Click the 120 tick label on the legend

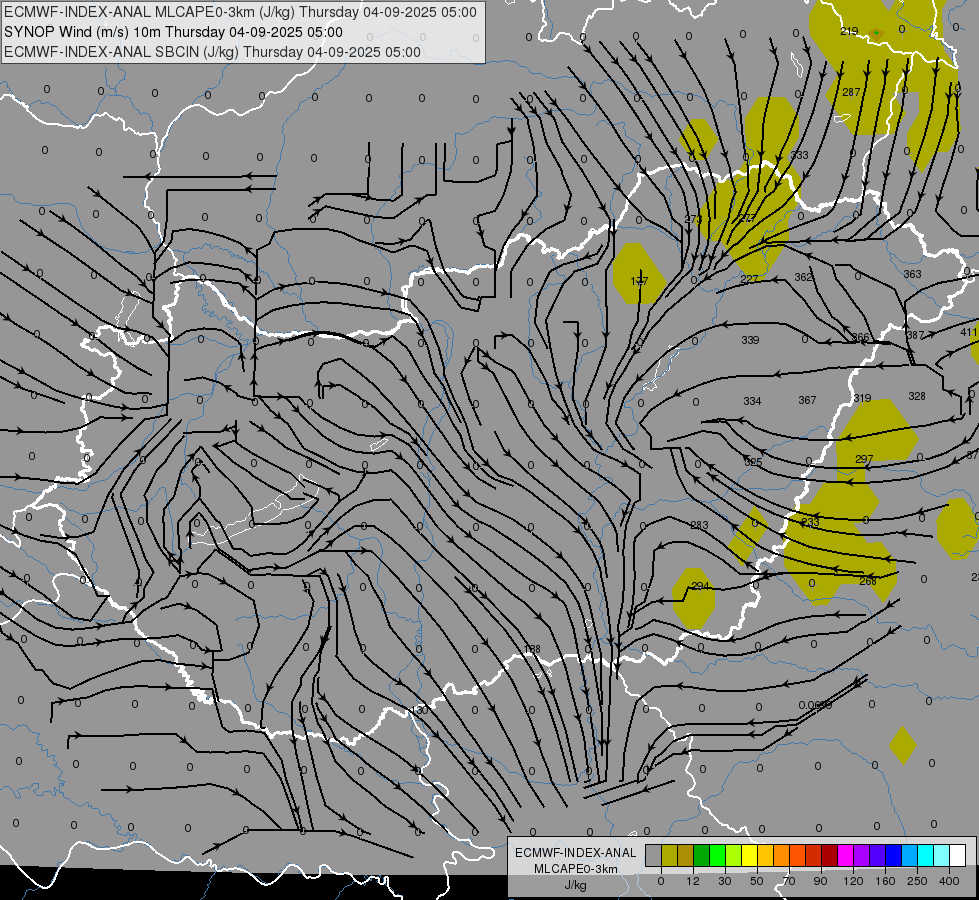(x=853, y=881)
